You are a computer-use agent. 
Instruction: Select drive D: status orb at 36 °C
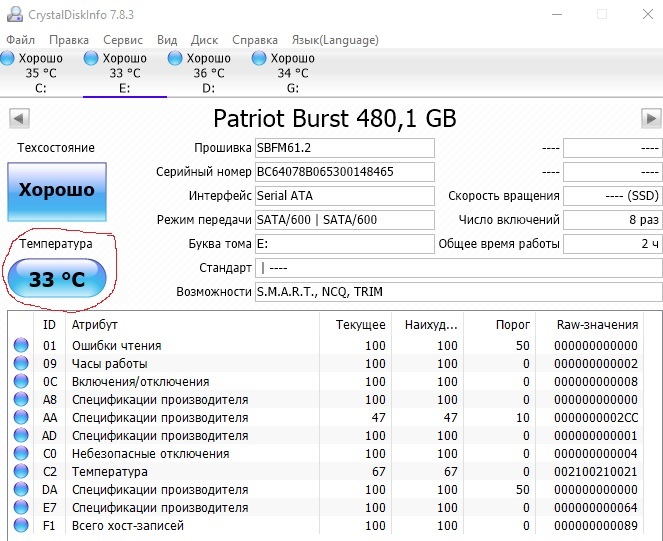[176, 59]
